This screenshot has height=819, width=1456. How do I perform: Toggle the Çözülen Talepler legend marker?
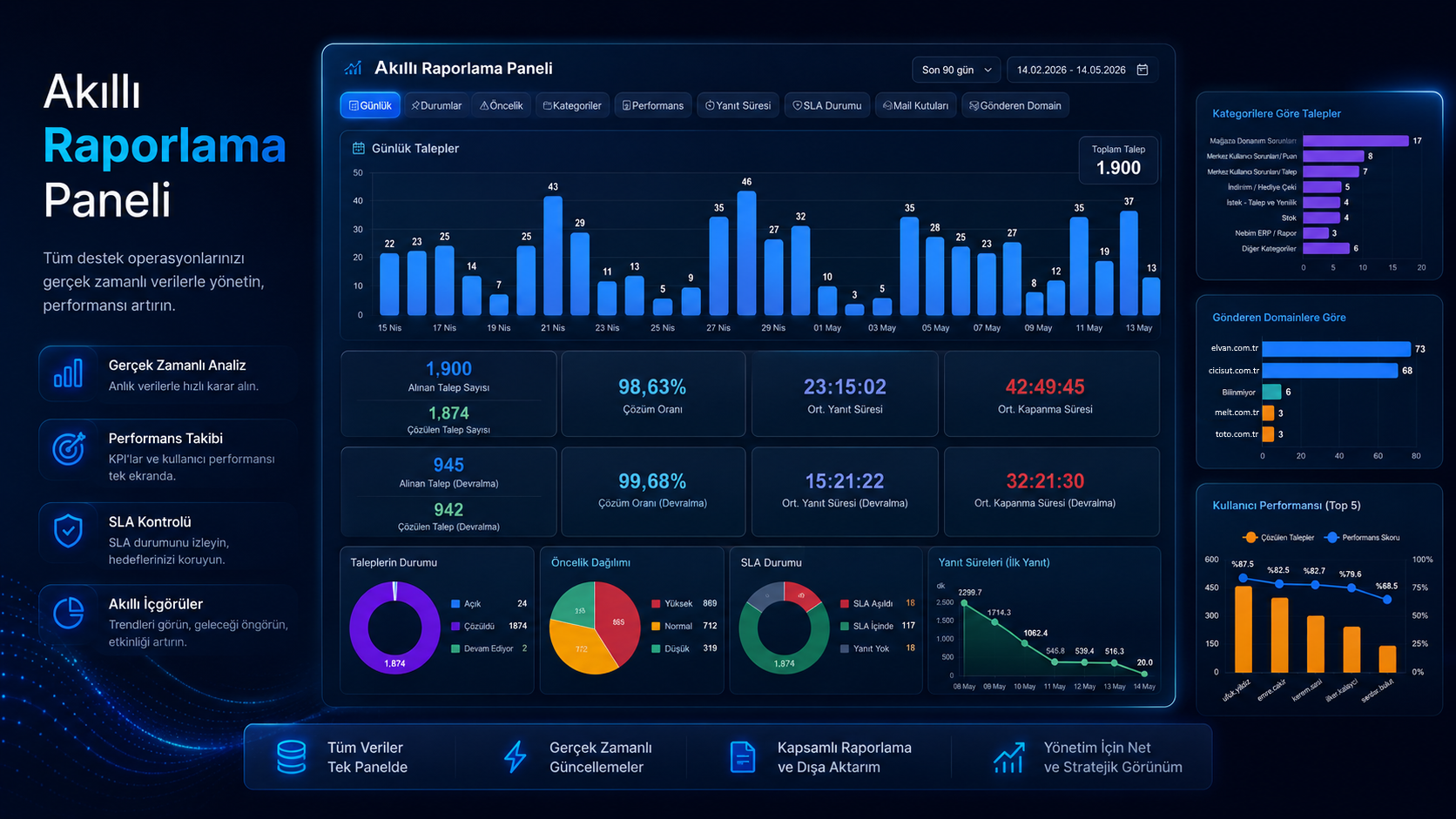[x=1251, y=538]
